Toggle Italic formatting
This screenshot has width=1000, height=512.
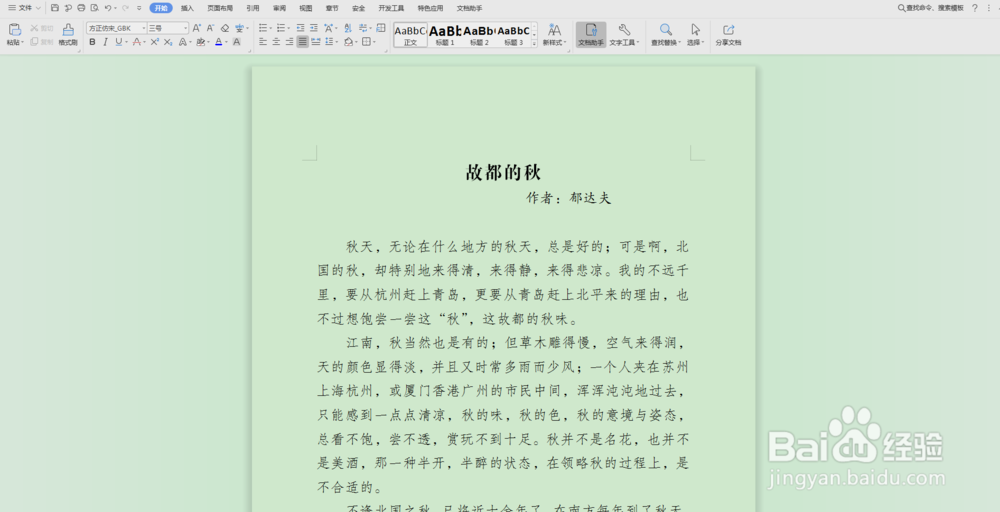click(105, 41)
